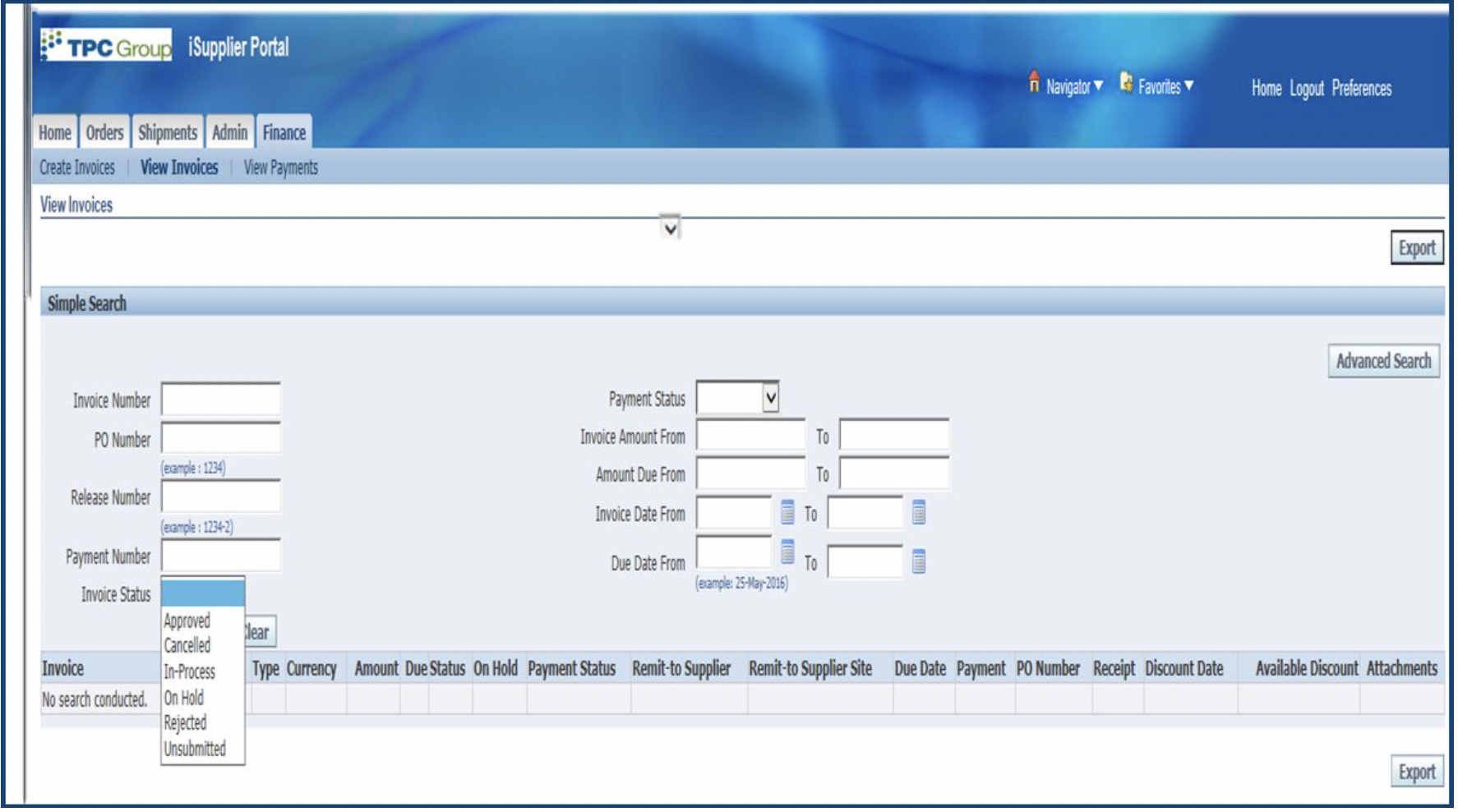Focus the Due Date From field

click(x=734, y=552)
